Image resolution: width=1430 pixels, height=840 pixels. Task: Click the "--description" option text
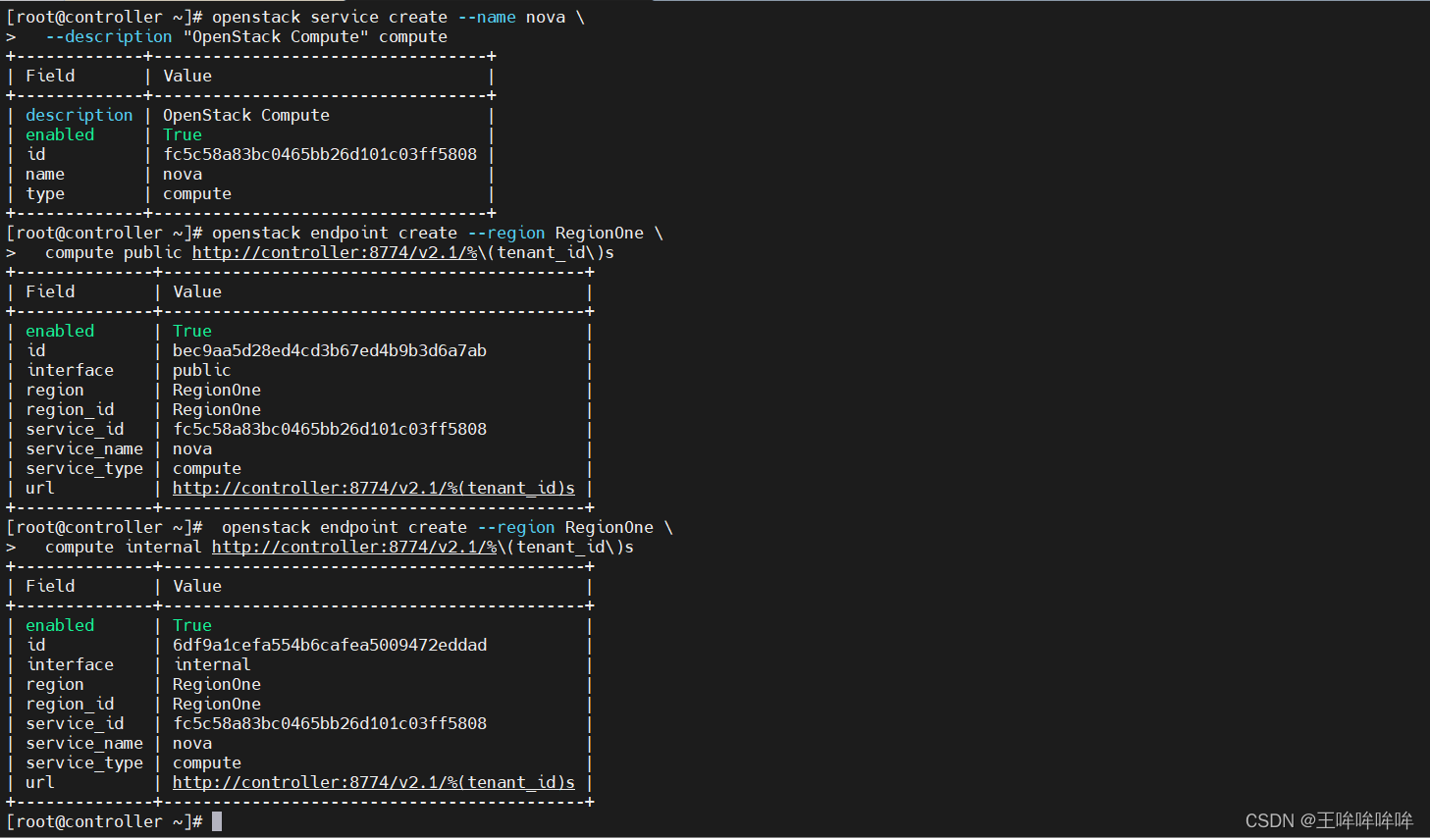[x=109, y=36]
